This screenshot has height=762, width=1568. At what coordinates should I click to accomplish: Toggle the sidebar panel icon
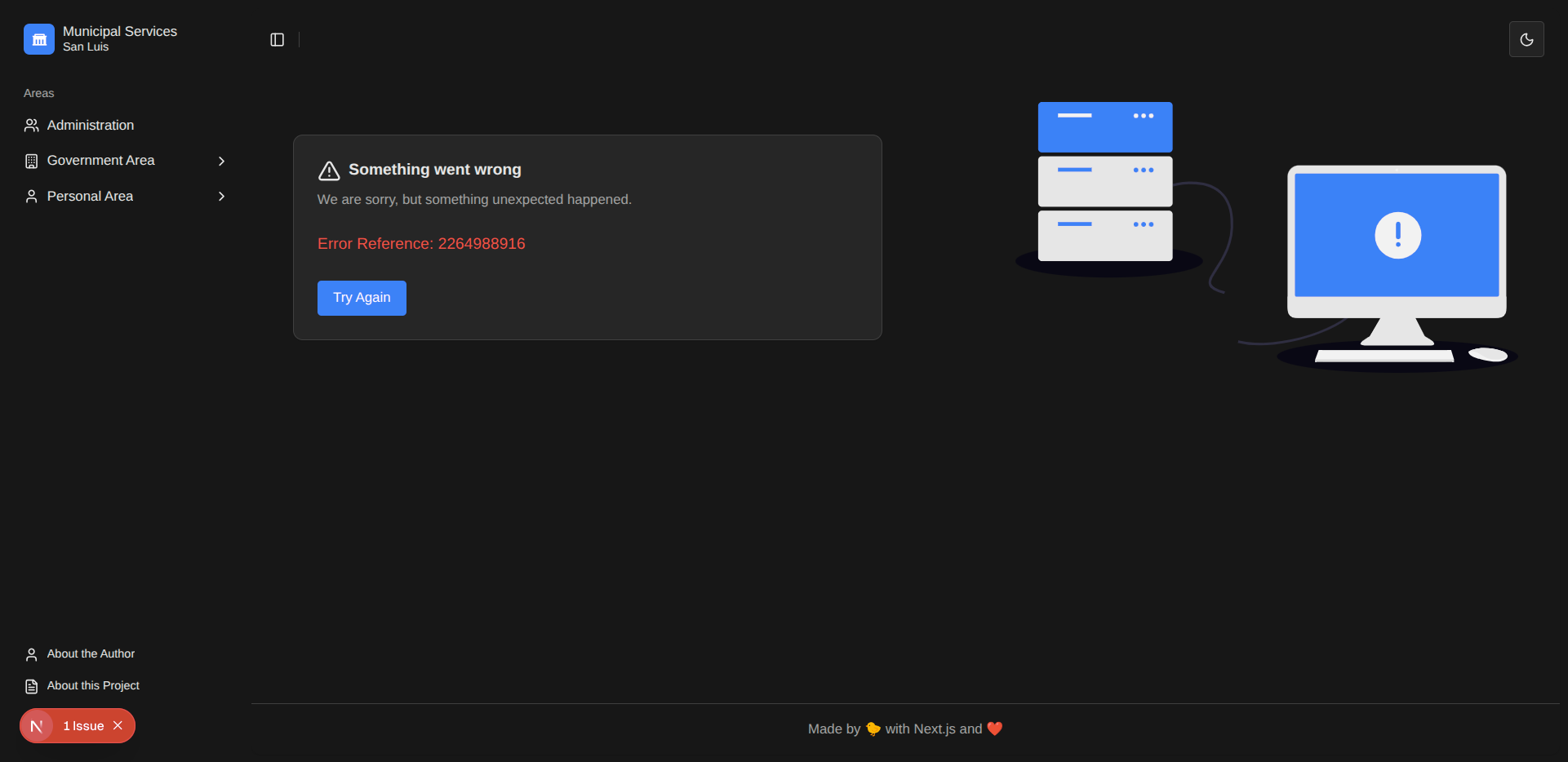click(x=277, y=40)
